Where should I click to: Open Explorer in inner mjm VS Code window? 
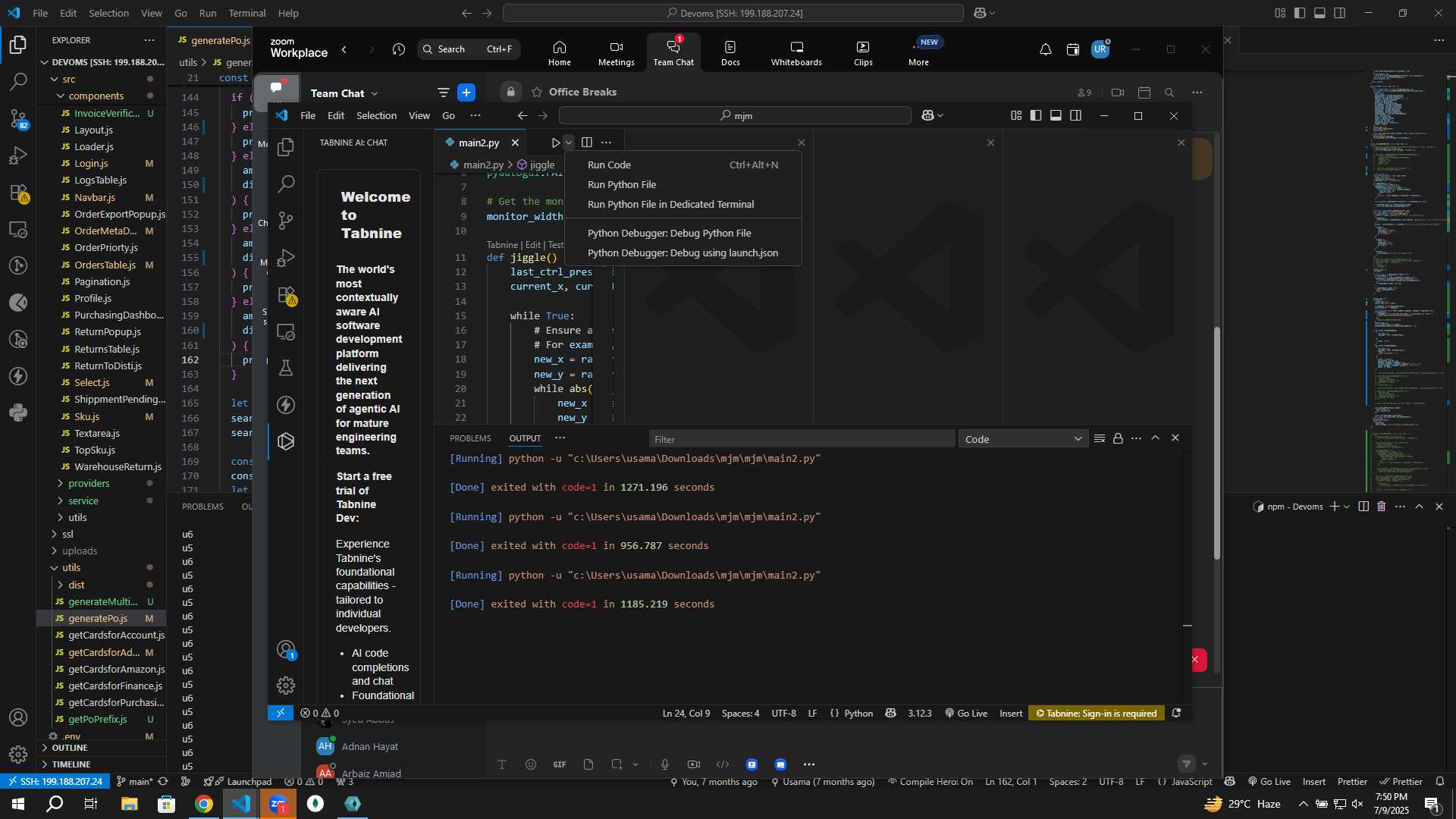point(286,146)
